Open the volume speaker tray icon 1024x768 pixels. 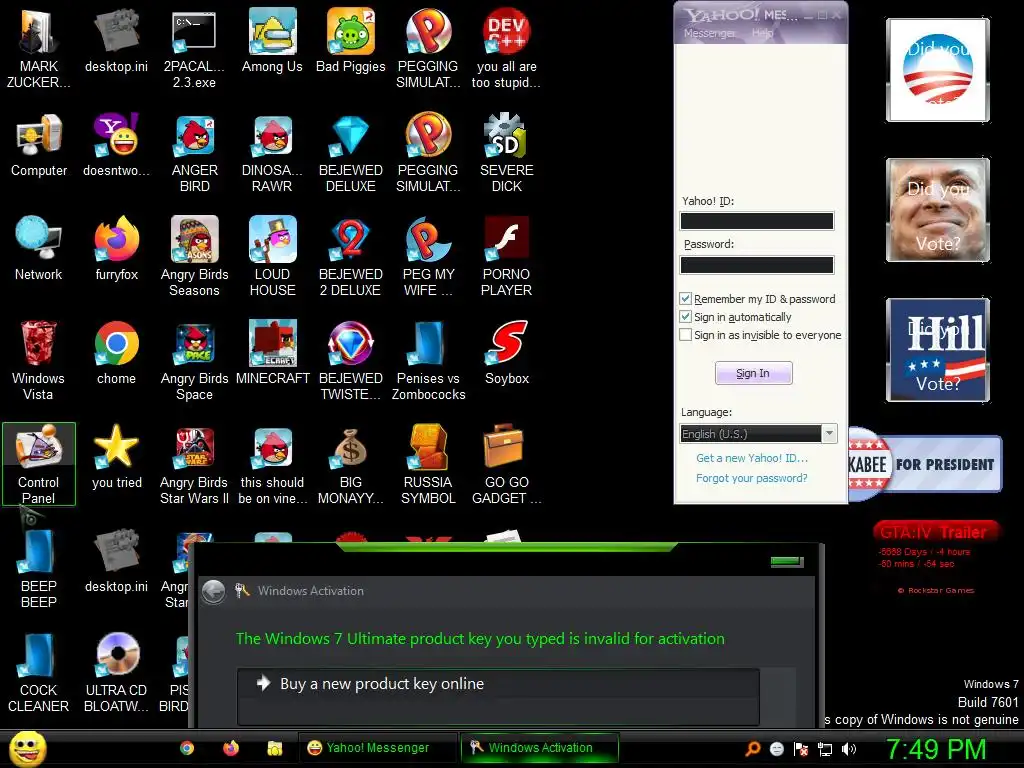[x=848, y=749]
